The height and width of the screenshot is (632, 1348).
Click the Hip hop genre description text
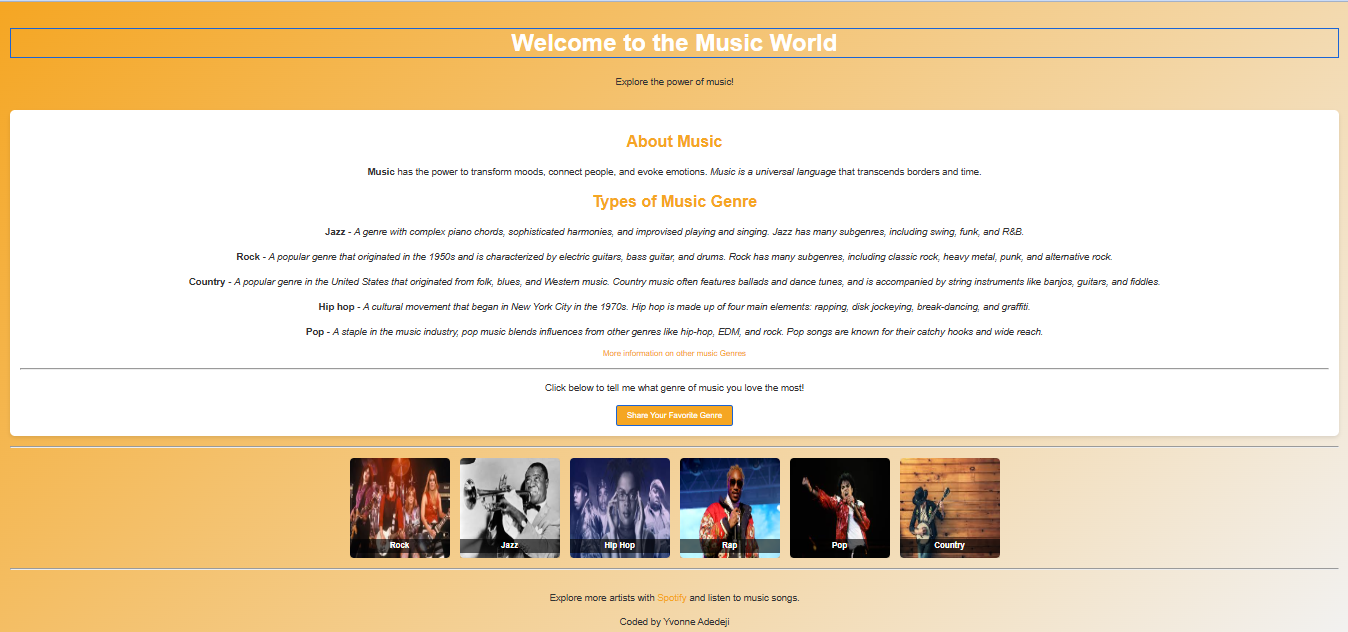(674, 306)
